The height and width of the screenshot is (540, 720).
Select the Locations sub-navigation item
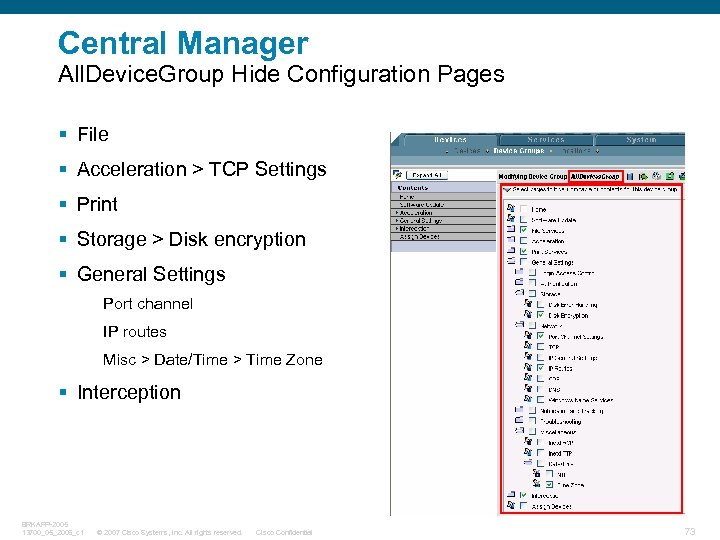tap(575, 151)
